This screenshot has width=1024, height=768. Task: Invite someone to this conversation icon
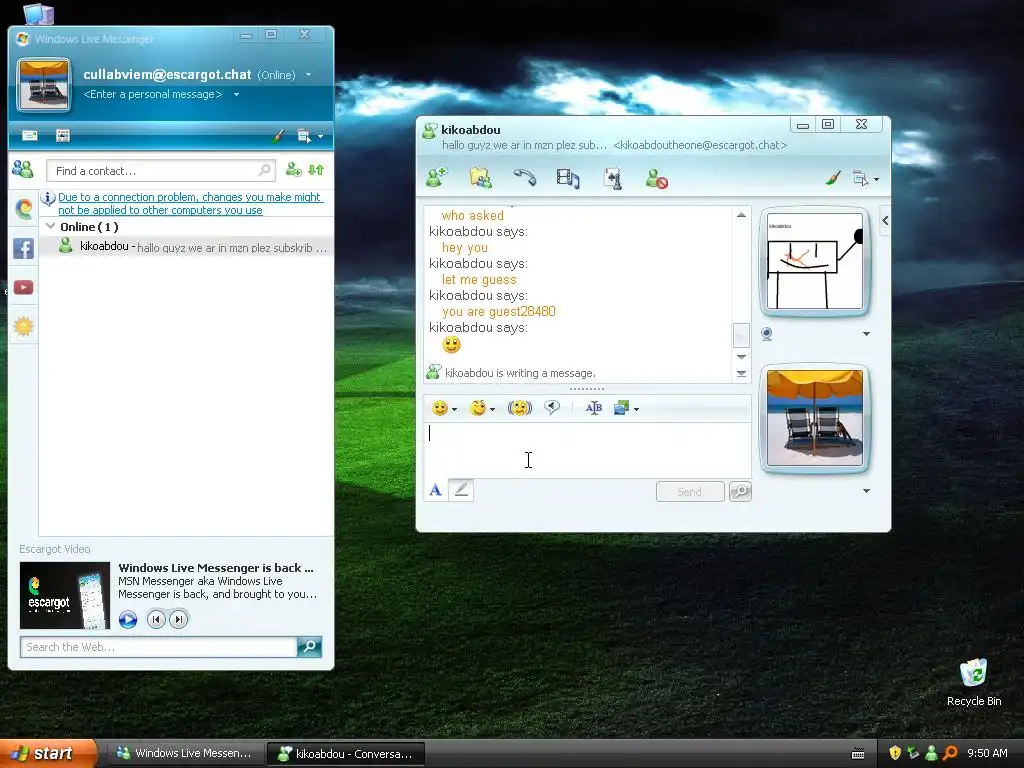pos(436,177)
